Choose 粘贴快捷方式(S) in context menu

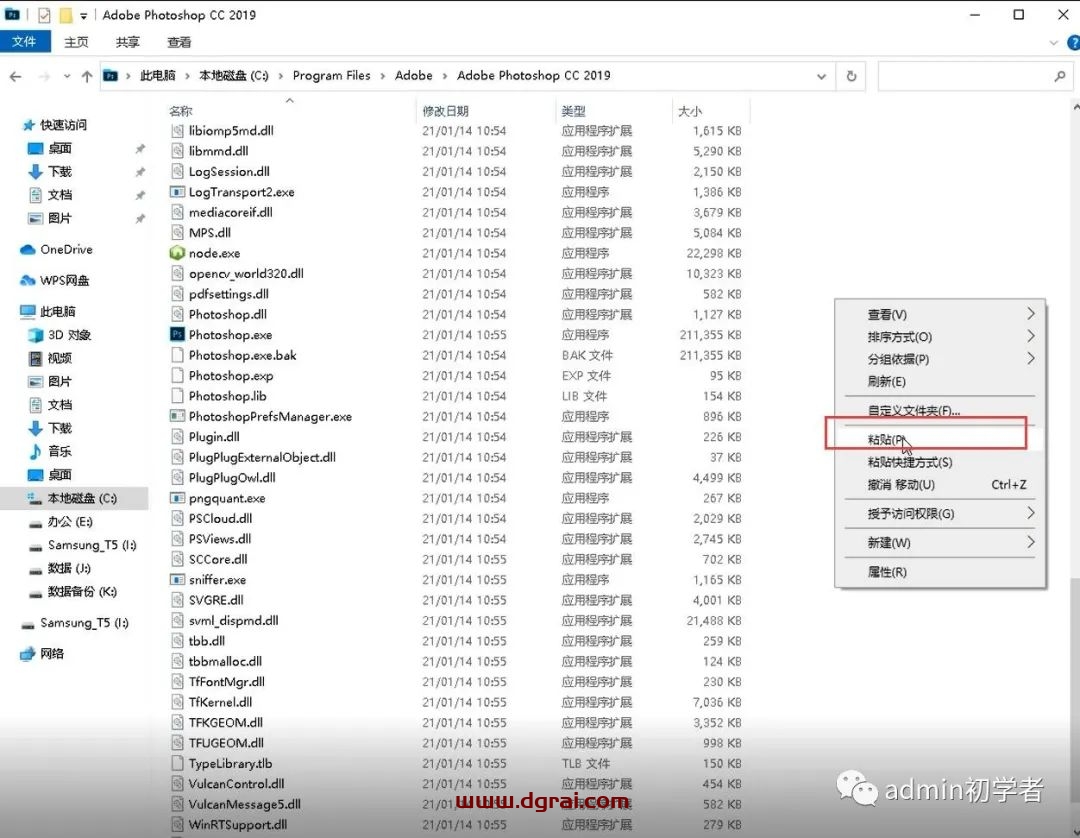(941, 462)
